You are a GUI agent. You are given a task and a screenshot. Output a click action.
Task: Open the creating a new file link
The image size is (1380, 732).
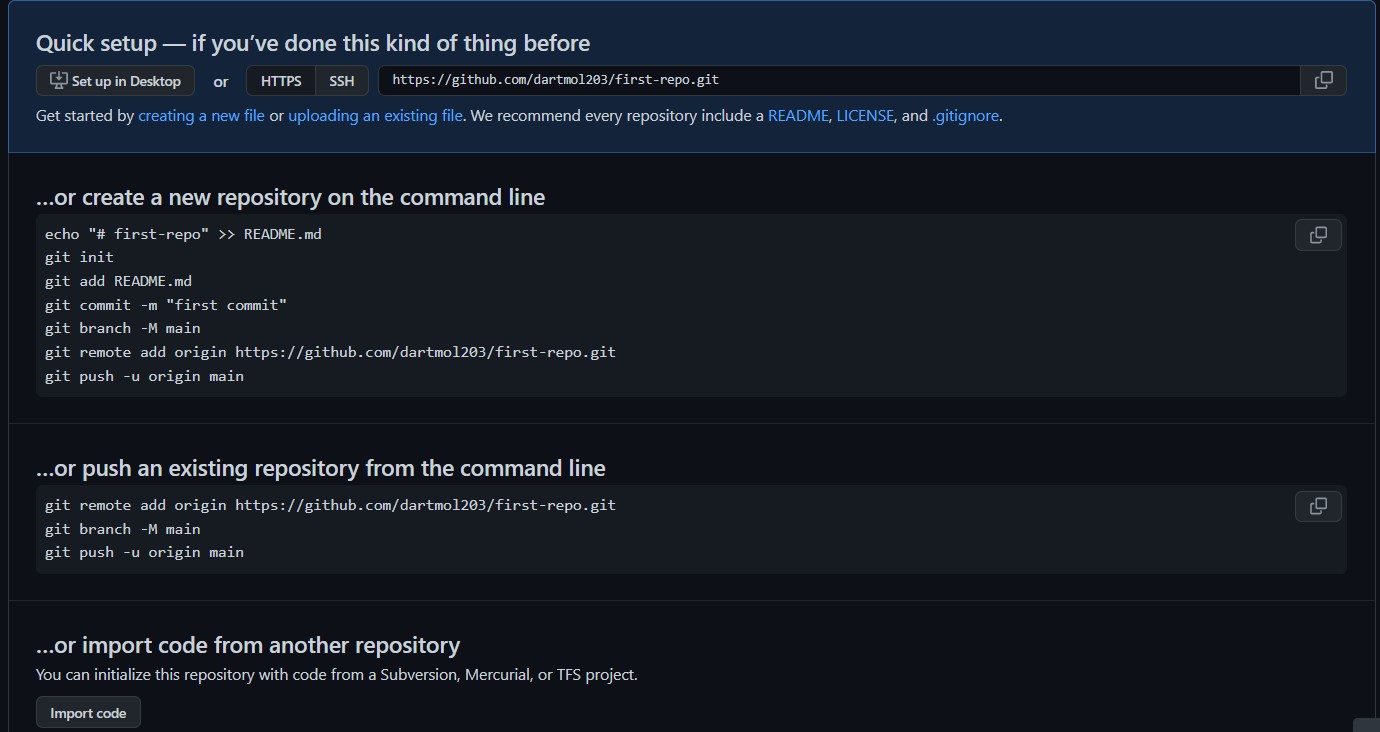click(201, 116)
